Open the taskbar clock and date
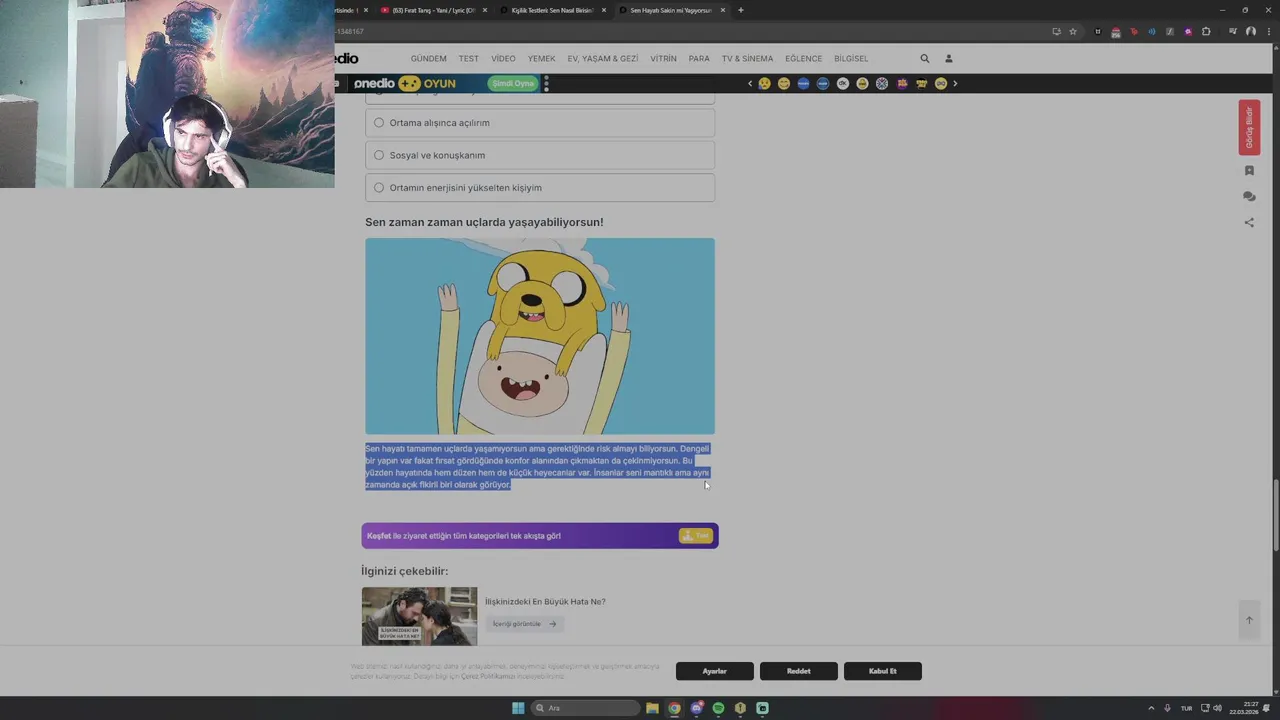This screenshot has width=1280, height=720. 1243,708
